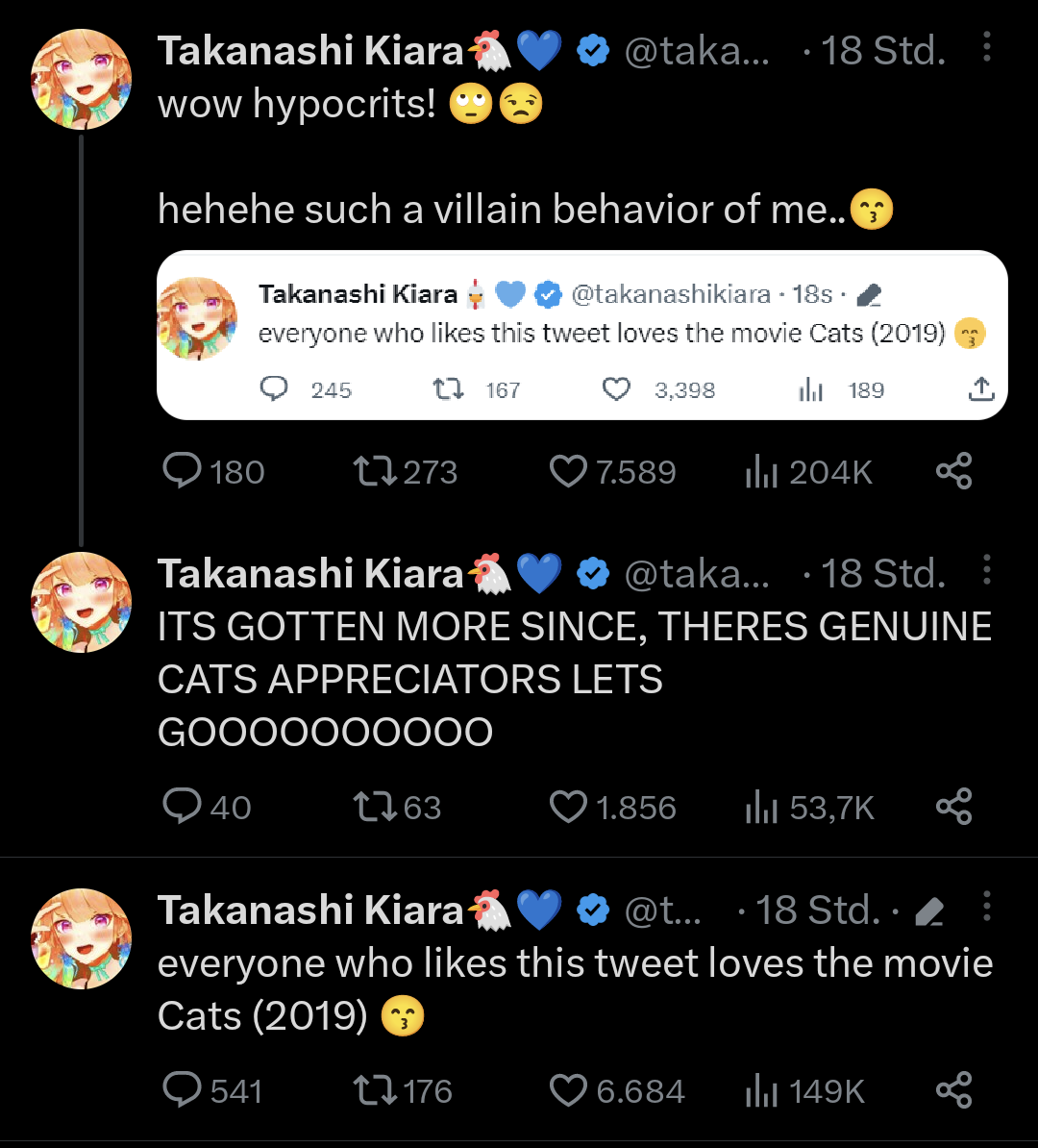
Task: Open Takanashi Kiara's avatar on the top tweet
Action: [82, 79]
